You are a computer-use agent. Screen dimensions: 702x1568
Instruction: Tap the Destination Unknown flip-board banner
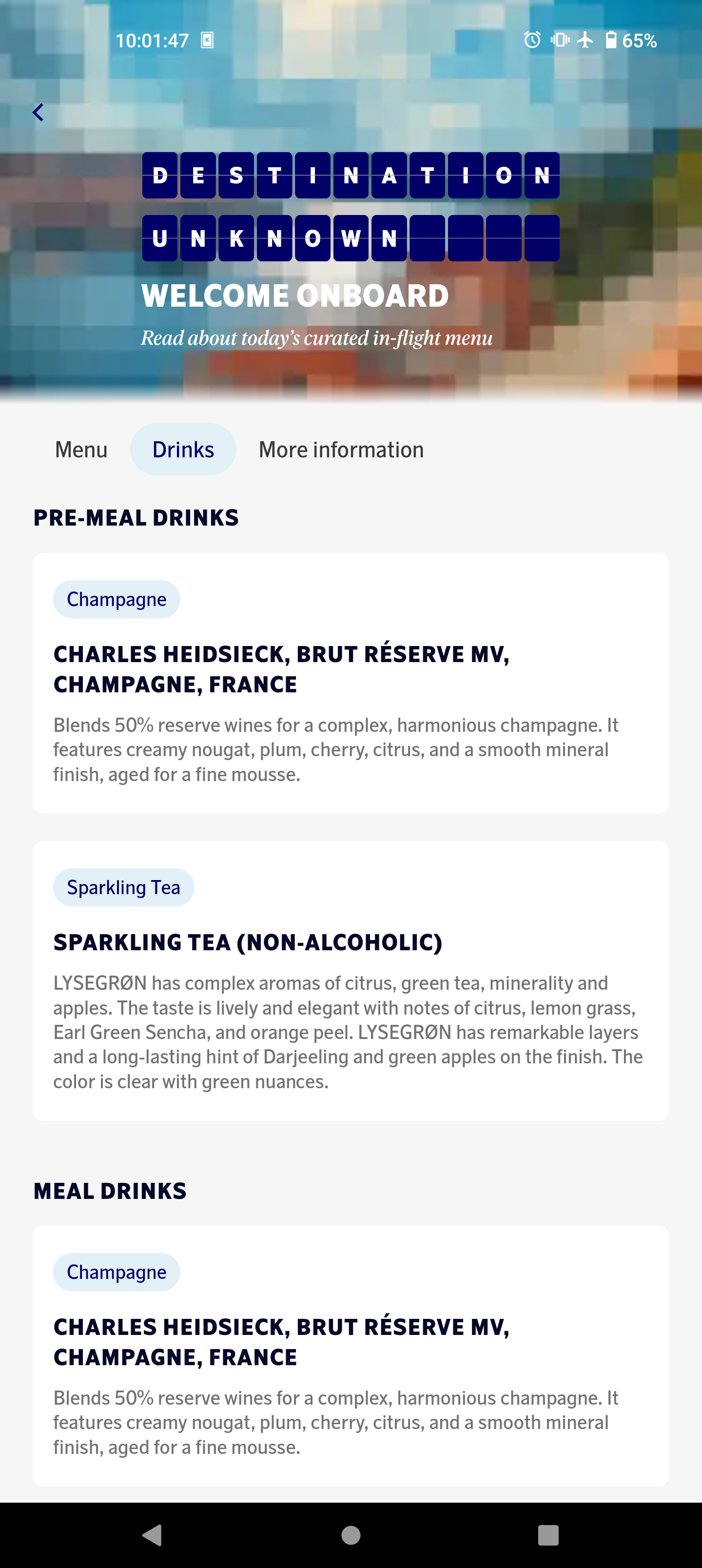[351, 206]
